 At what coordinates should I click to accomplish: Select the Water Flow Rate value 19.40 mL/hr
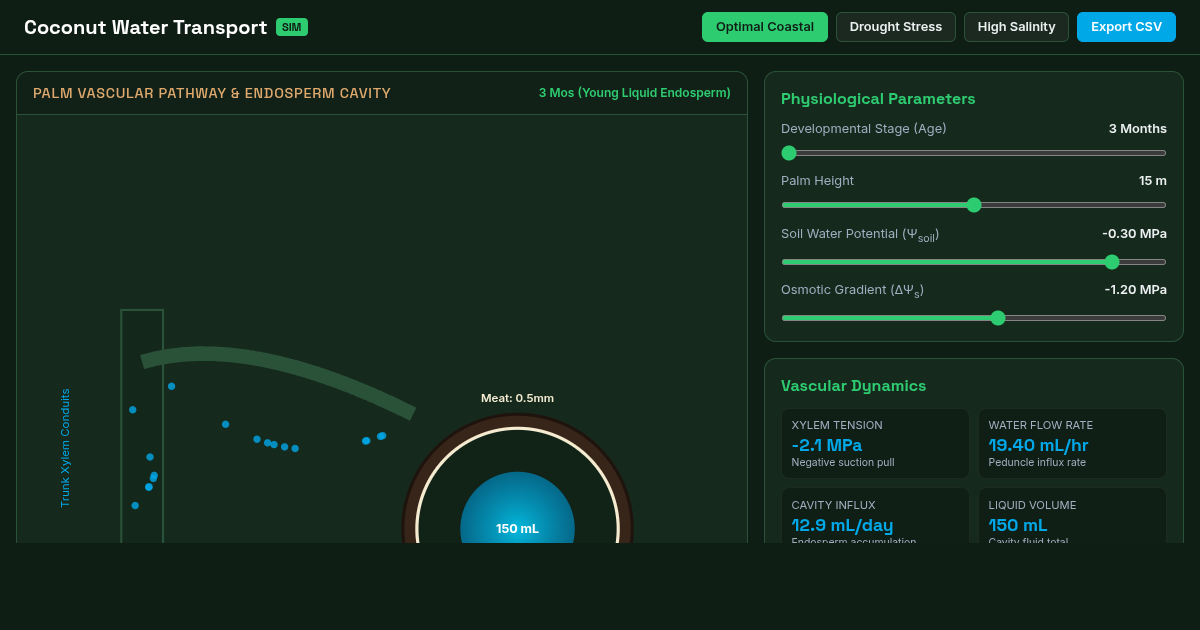point(1038,445)
